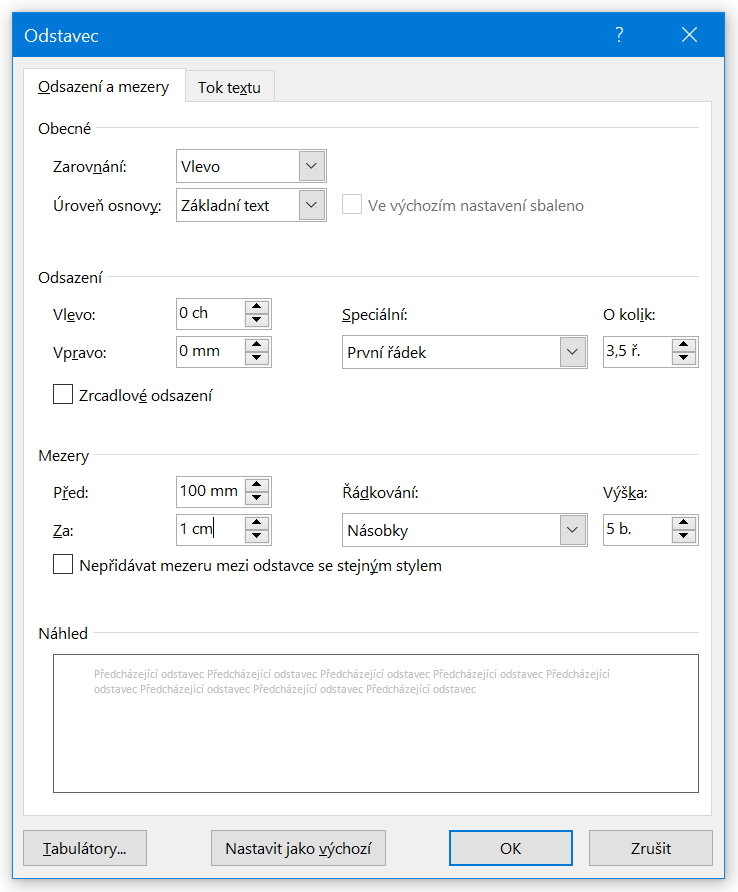Open the Zarovnání alignment dropdown

[312, 166]
